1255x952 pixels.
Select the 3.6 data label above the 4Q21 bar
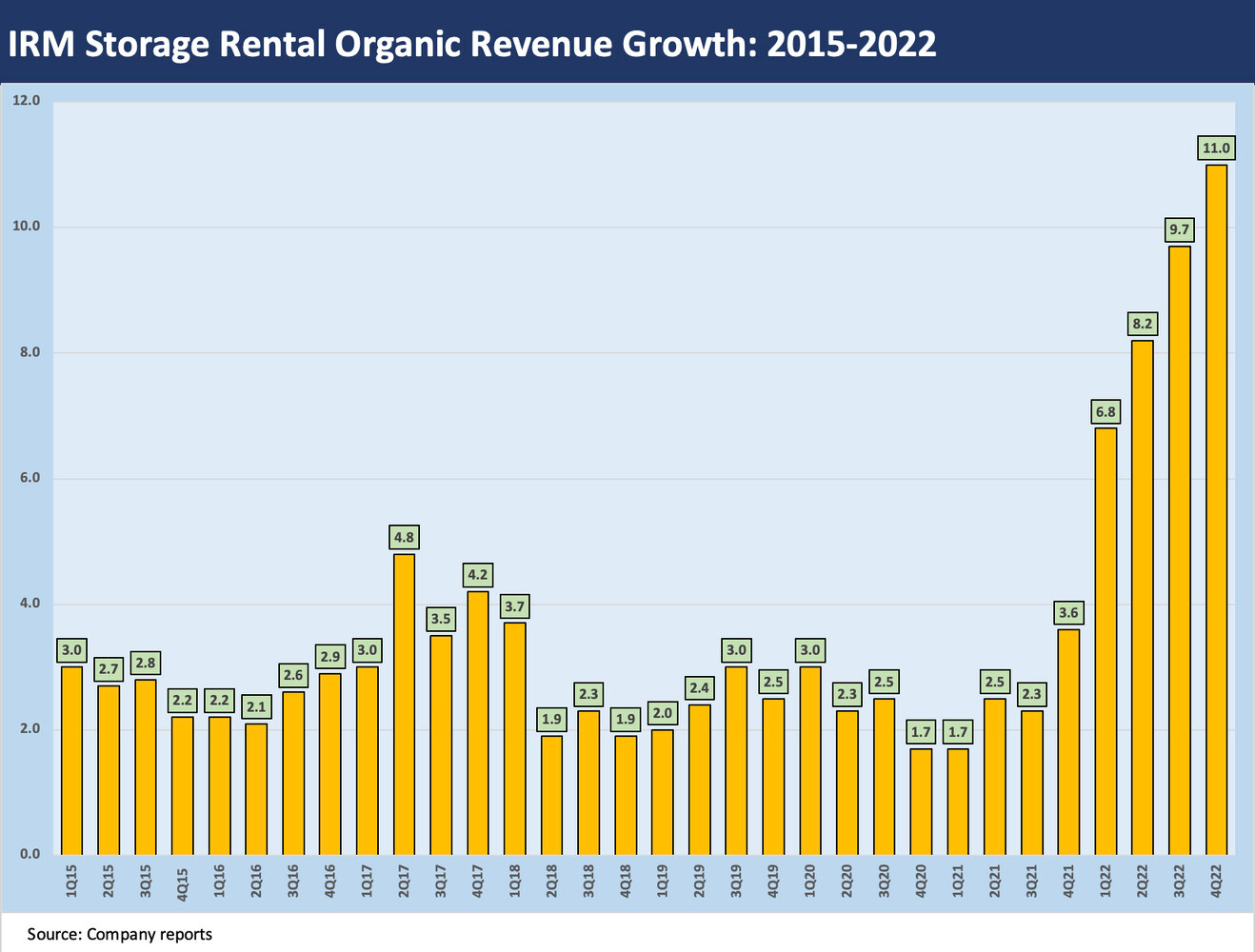1068,613
